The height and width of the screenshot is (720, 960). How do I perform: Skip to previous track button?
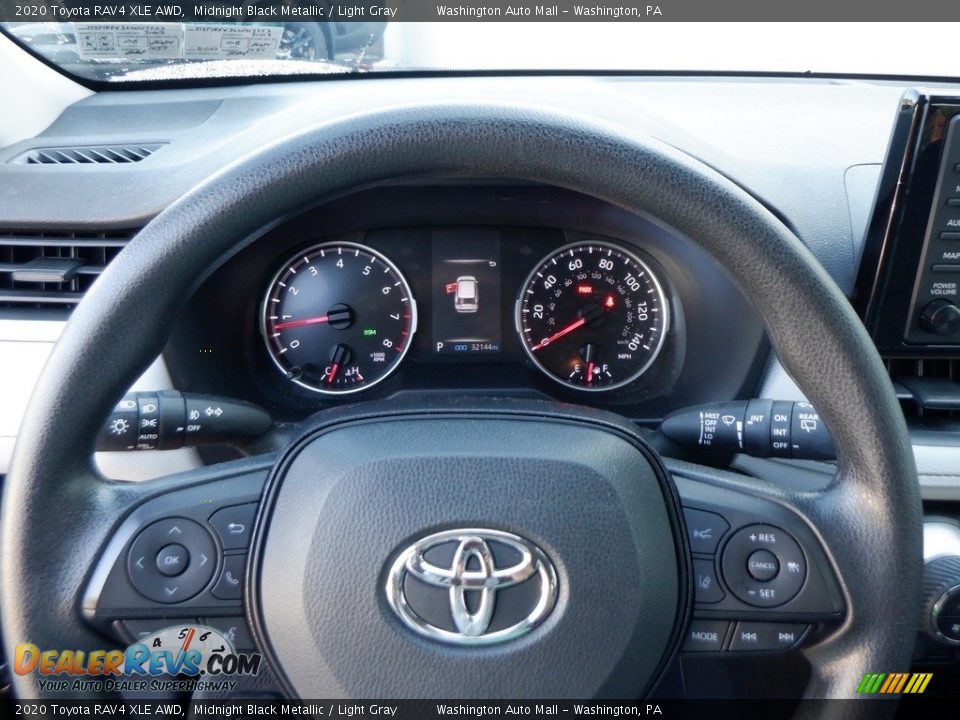[x=748, y=636]
